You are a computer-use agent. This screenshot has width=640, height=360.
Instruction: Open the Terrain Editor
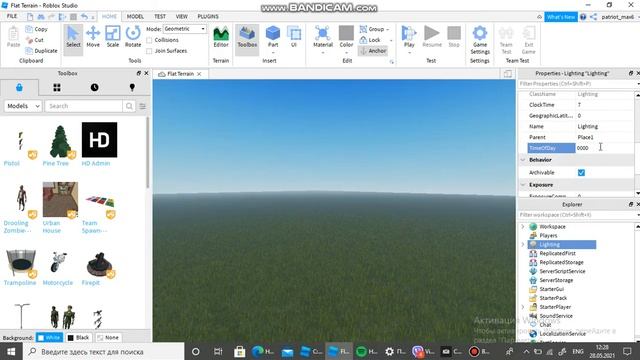point(221,37)
